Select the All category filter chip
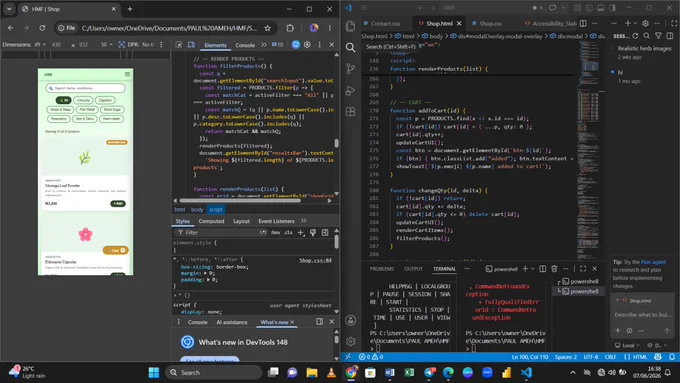 63,100
